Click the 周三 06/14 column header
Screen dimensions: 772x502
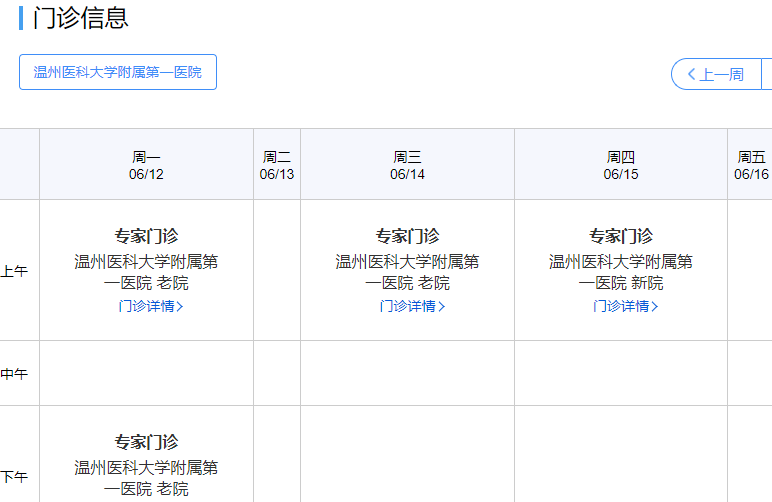tap(407, 165)
